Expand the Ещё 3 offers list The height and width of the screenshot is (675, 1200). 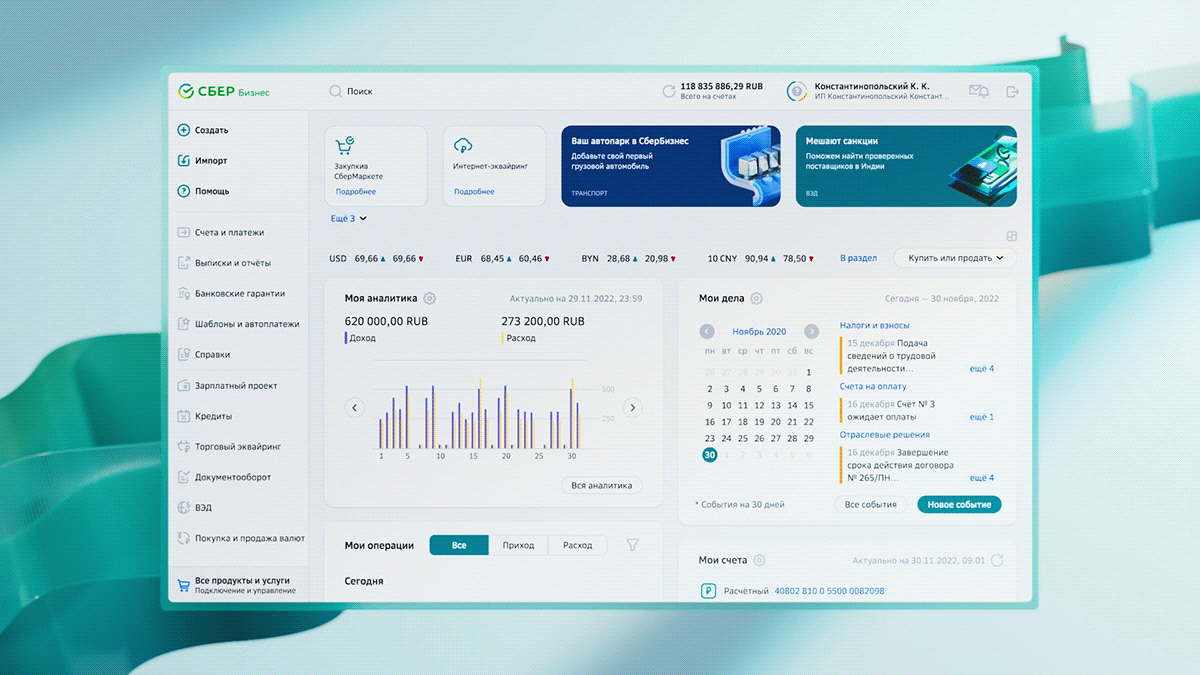click(349, 218)
